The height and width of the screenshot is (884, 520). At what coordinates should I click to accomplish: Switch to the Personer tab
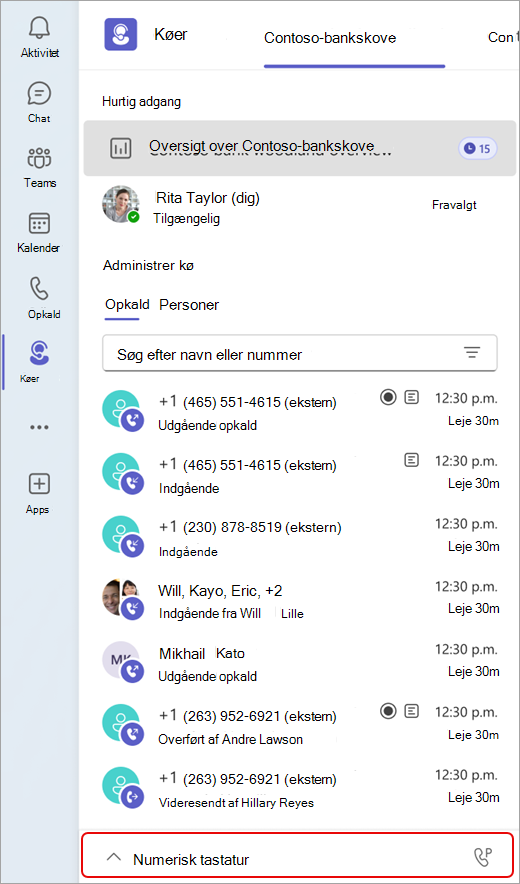point(189,305)
